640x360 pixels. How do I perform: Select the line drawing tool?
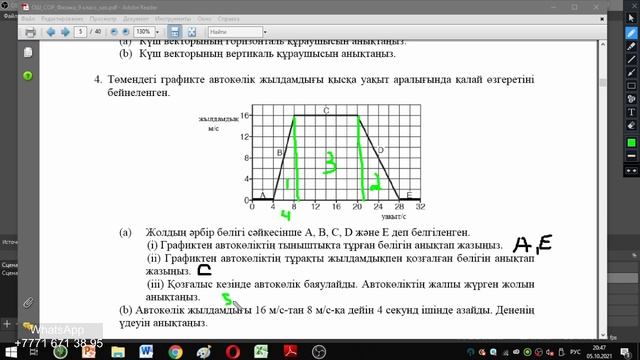click(x=631, y=60)
